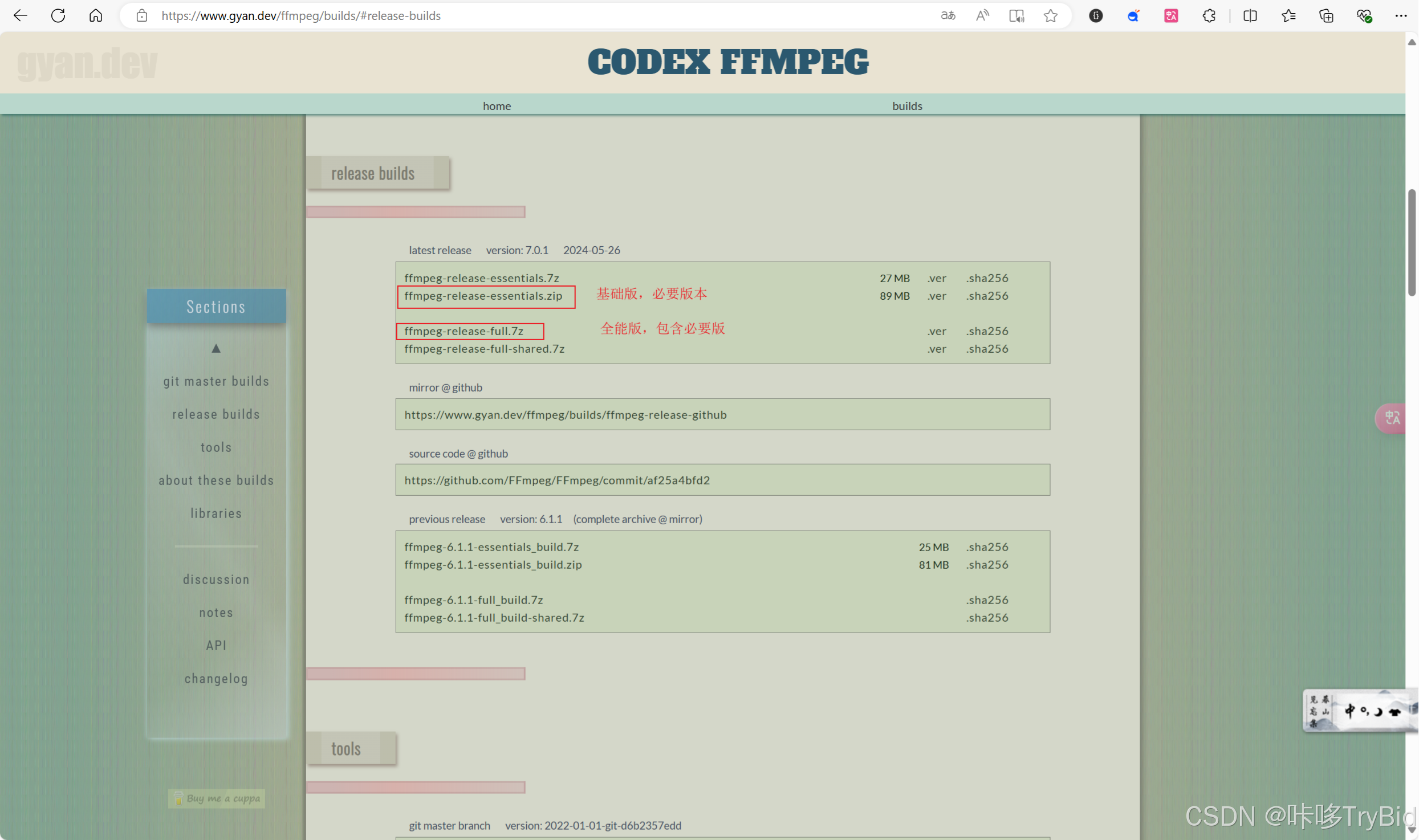Download ffmpeg-6.1.1-essentials_build.7z
Screen dimensions: 1419x840
click(491, 547)
